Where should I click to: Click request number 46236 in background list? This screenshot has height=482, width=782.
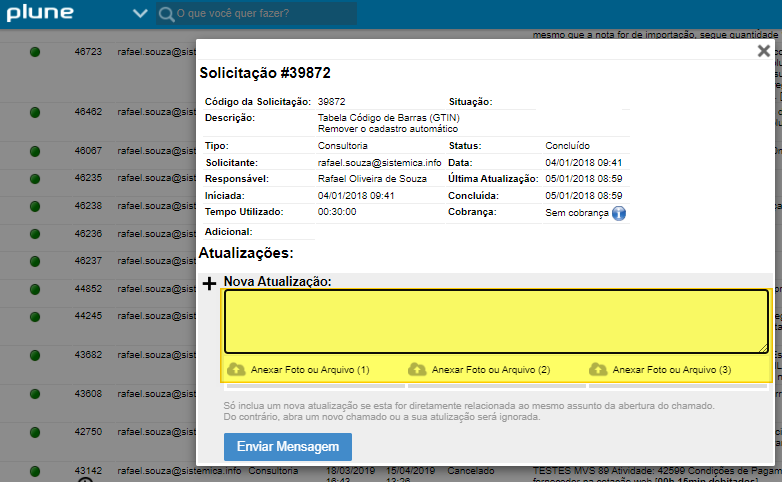[x=88, y=234]
